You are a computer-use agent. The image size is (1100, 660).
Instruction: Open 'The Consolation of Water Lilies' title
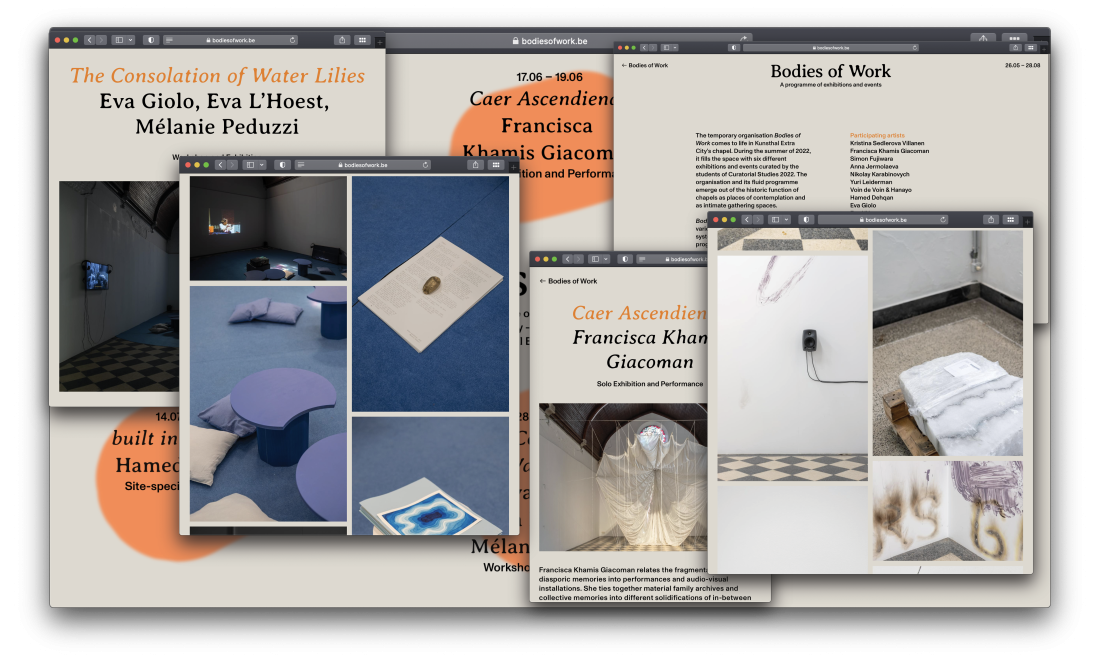point(217,75)
